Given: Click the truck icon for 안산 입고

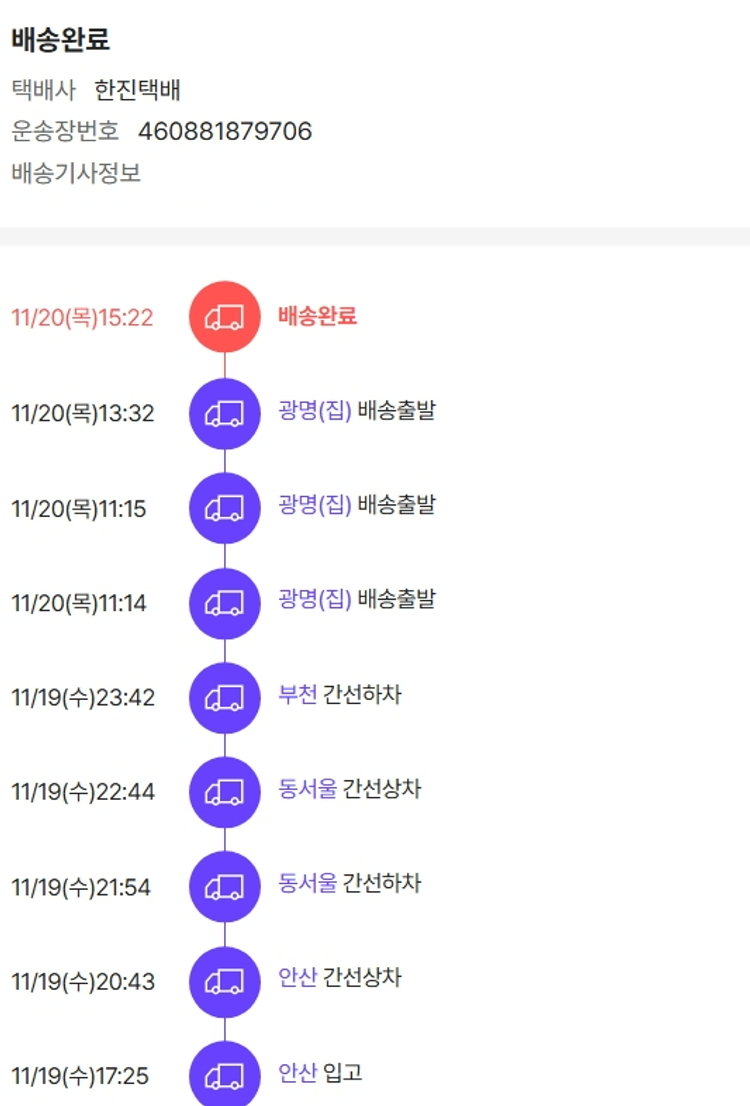Looking at the screenshot, I should tap(225, 1075).
